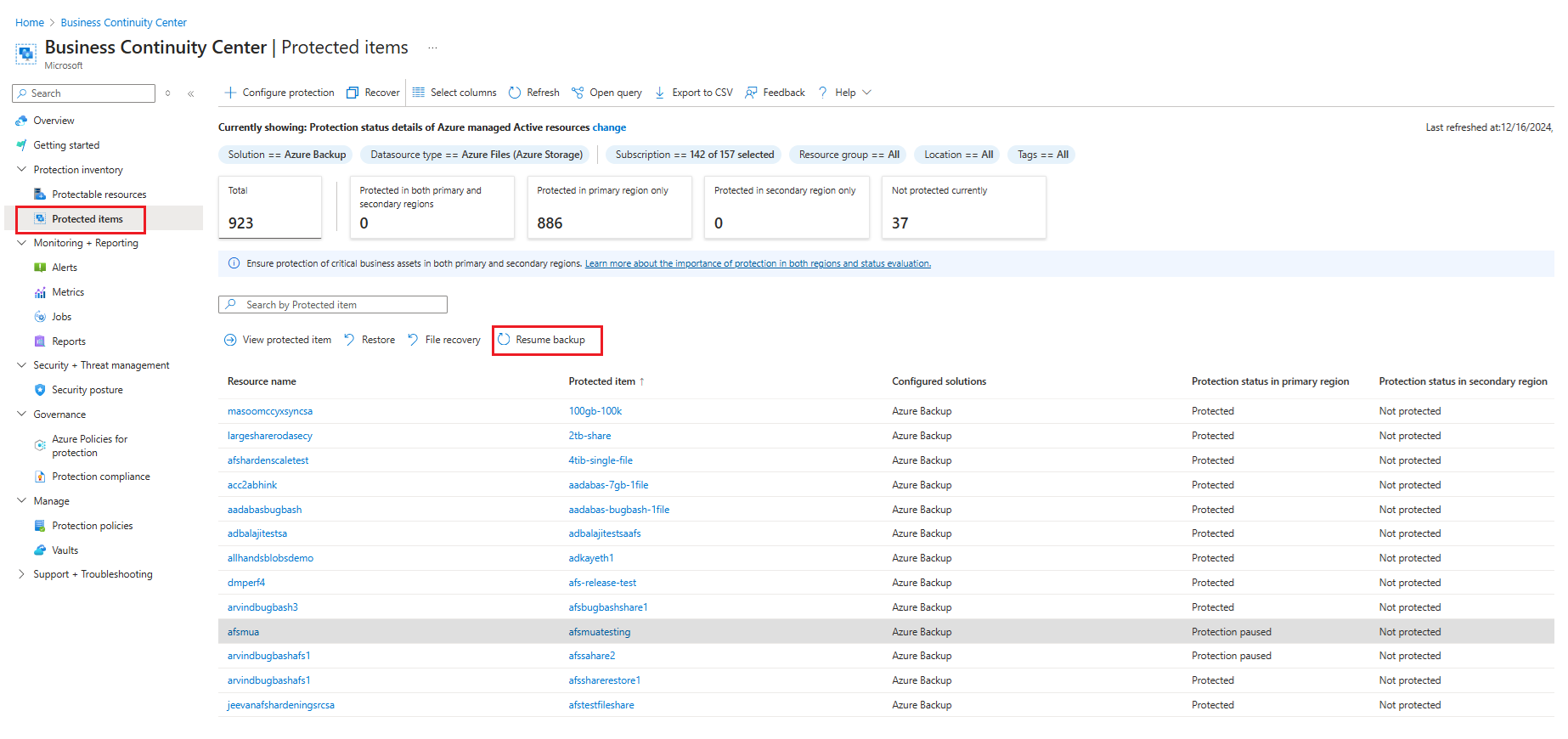Collapse the Security + Threat management section
Viewport: 1568px width, 739px height.
21,365
